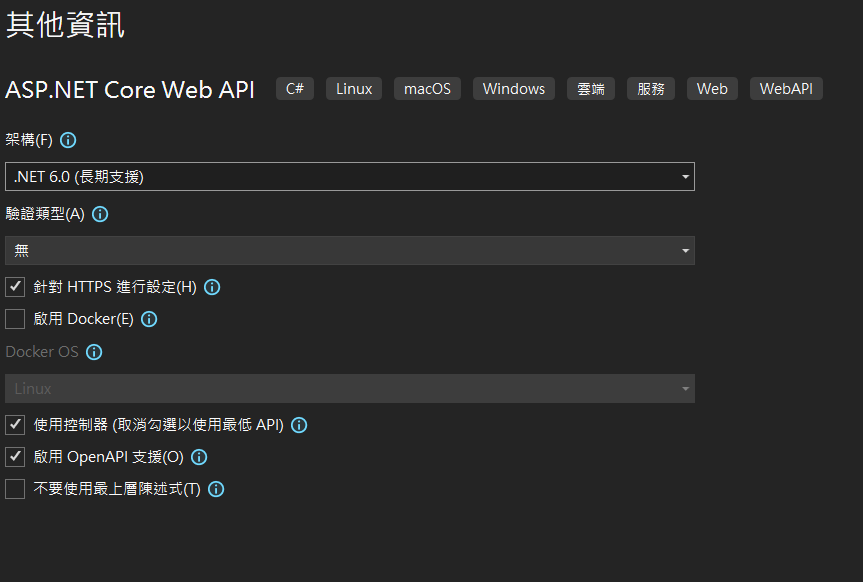The height and width of the screenshot is (582, 863).
Task: Check 不要使用最上層陳述式(T) checkbox
Action: (15, 489)
